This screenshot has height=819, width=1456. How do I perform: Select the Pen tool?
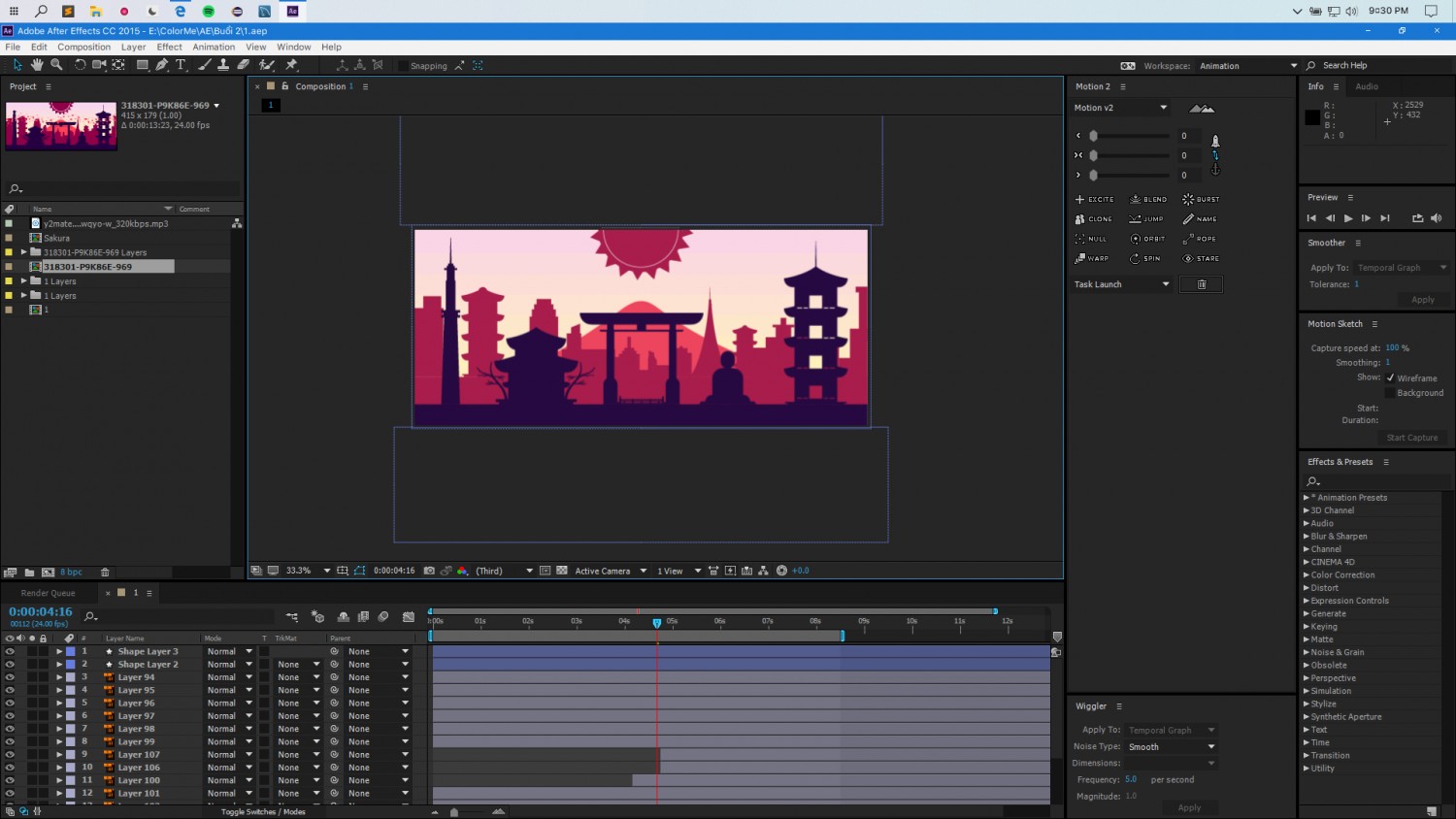coord(162,65)
